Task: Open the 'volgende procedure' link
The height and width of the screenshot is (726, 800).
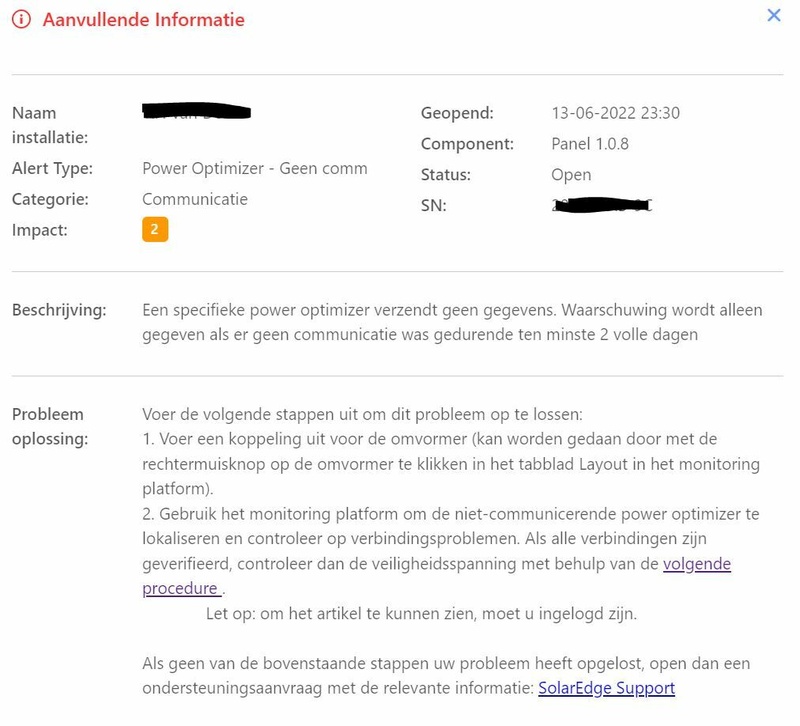Action: click(x=697, y=564)
